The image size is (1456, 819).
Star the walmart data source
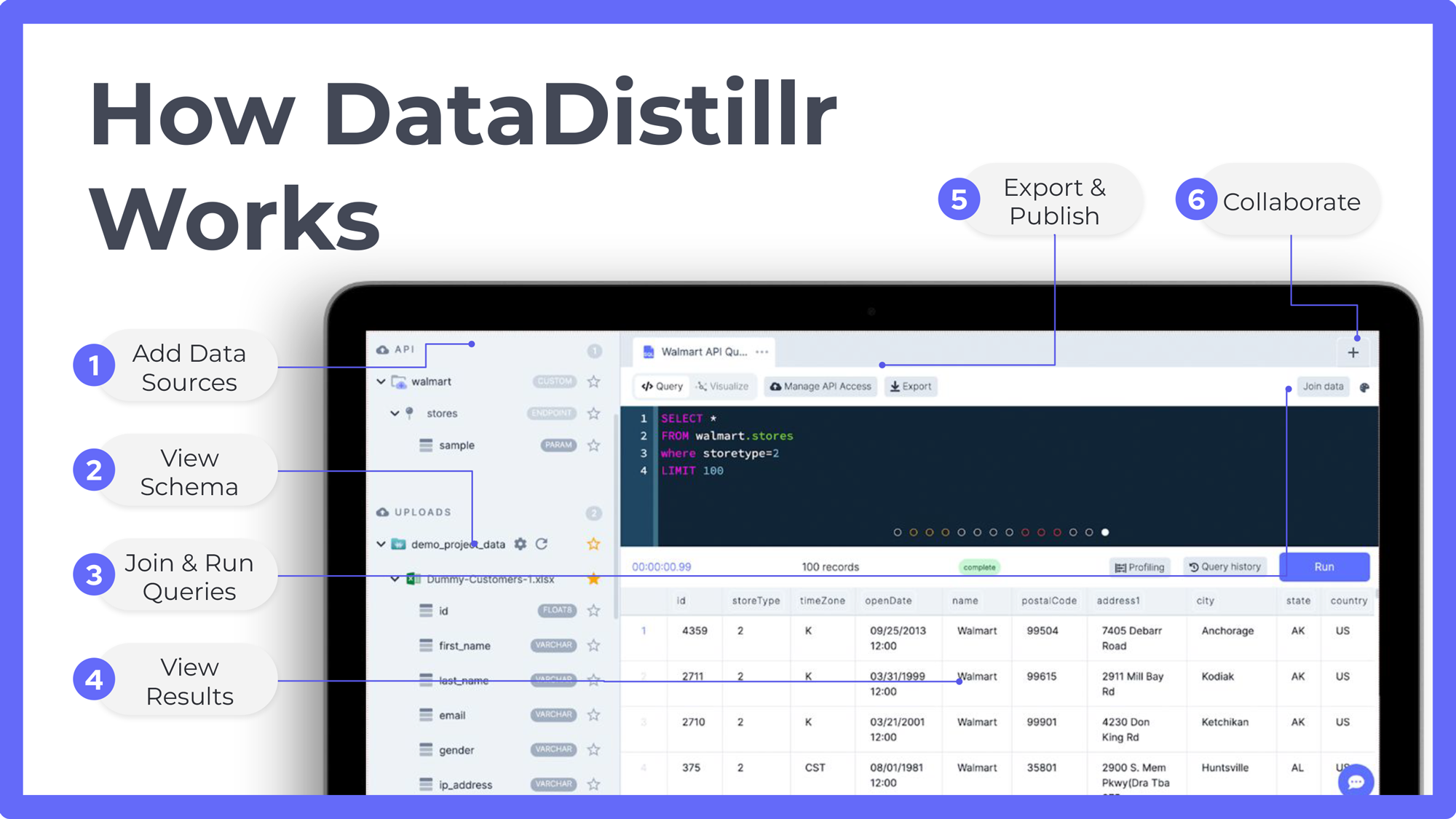594,381
